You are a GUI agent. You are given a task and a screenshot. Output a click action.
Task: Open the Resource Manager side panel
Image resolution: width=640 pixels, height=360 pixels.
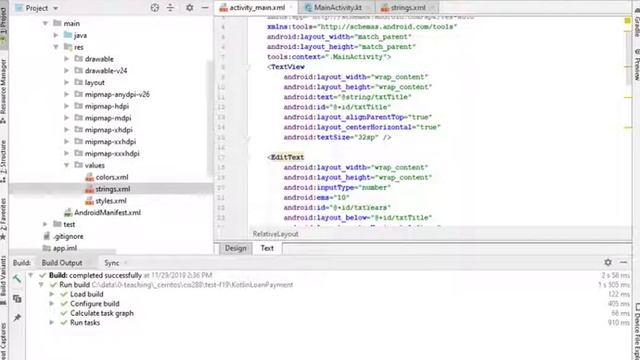3,91
